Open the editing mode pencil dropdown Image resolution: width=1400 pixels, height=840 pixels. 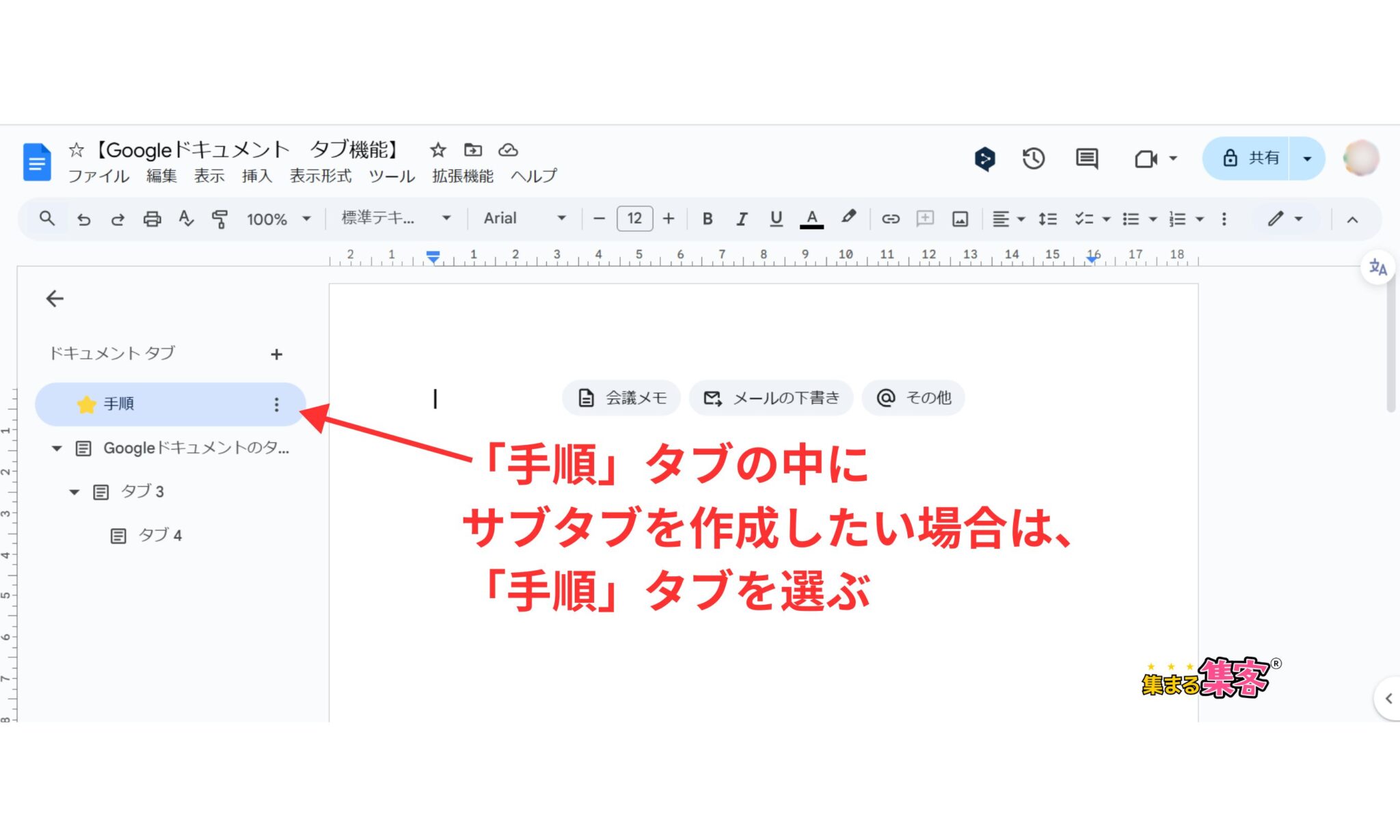click(x=1285, y=219)
